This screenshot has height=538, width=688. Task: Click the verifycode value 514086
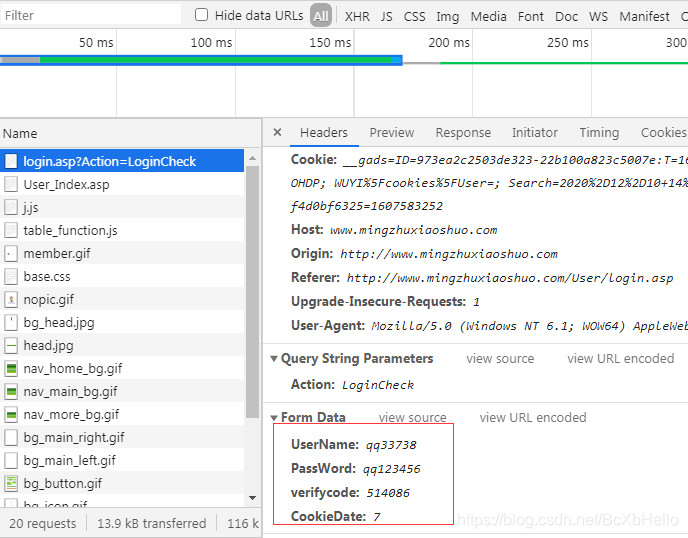click(x=388, y=493)
